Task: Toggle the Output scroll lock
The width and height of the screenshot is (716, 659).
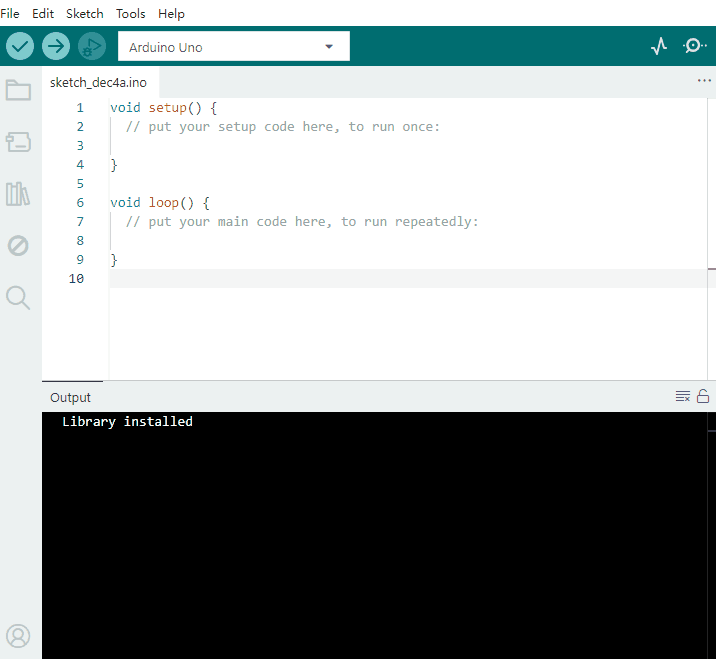Action: (703, 396)
